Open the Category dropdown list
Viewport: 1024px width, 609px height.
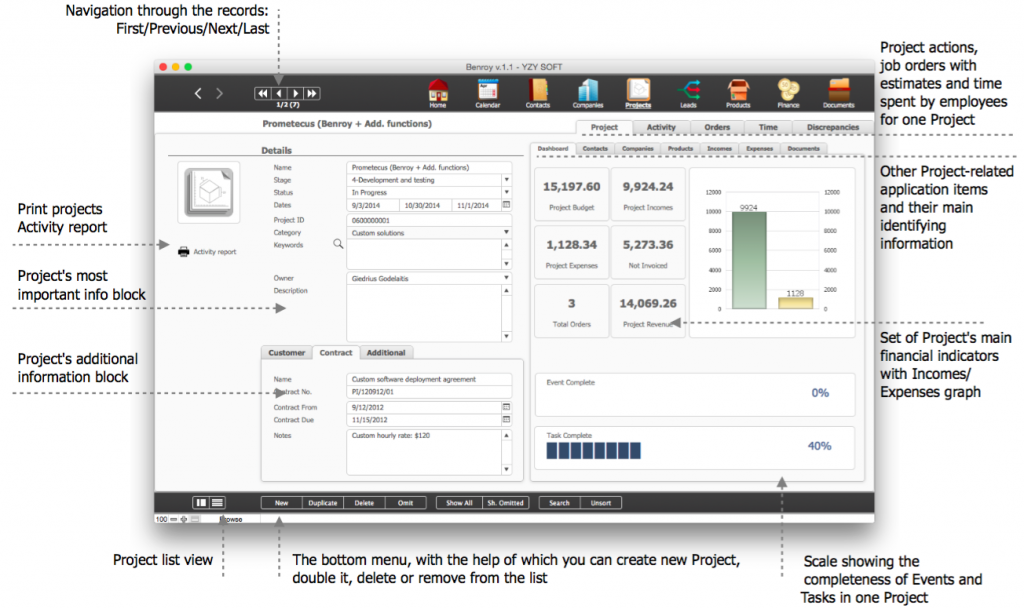506,232
